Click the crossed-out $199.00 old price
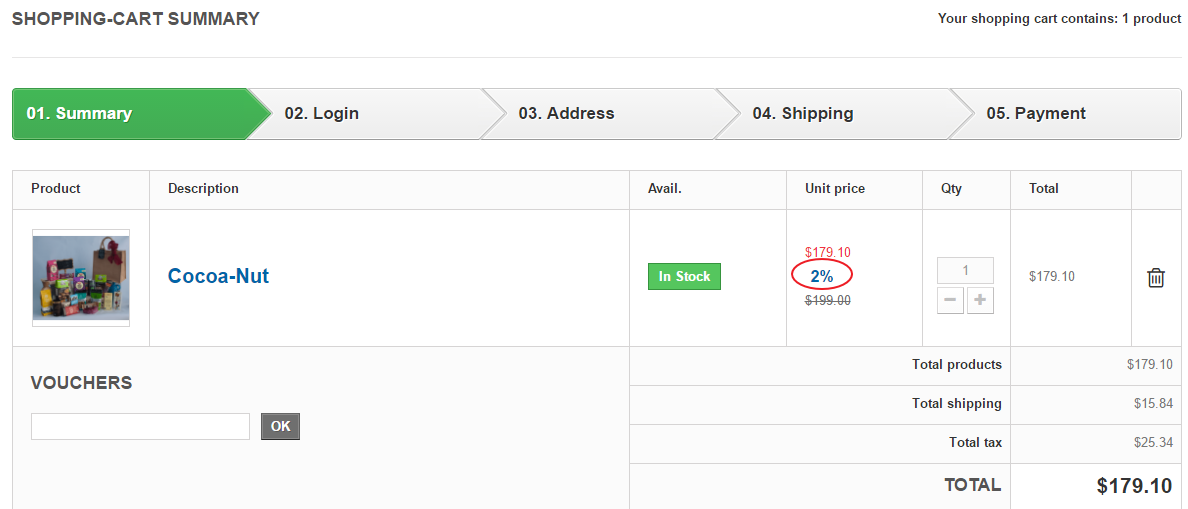Screen dimensions: 1188x509 [x=828, y=300]
